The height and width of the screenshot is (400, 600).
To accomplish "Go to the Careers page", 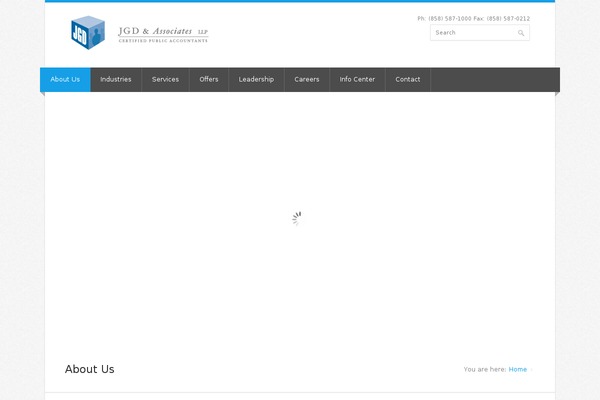I will (307, 80).
